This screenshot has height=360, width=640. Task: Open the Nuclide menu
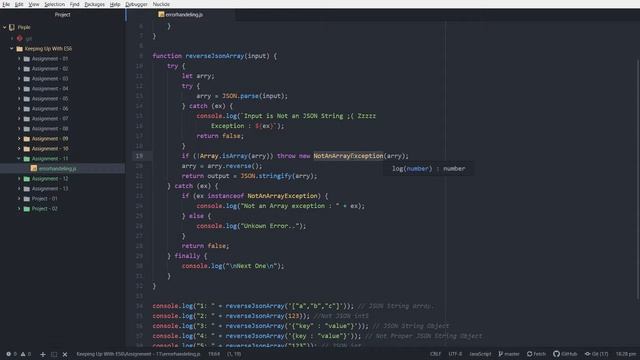coord(161,4)
